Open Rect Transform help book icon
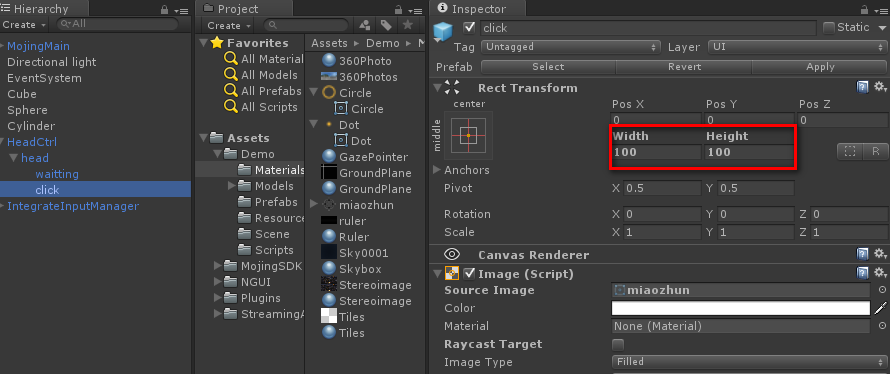This screenshot has height=374, width=890. [x=862, y=87]
